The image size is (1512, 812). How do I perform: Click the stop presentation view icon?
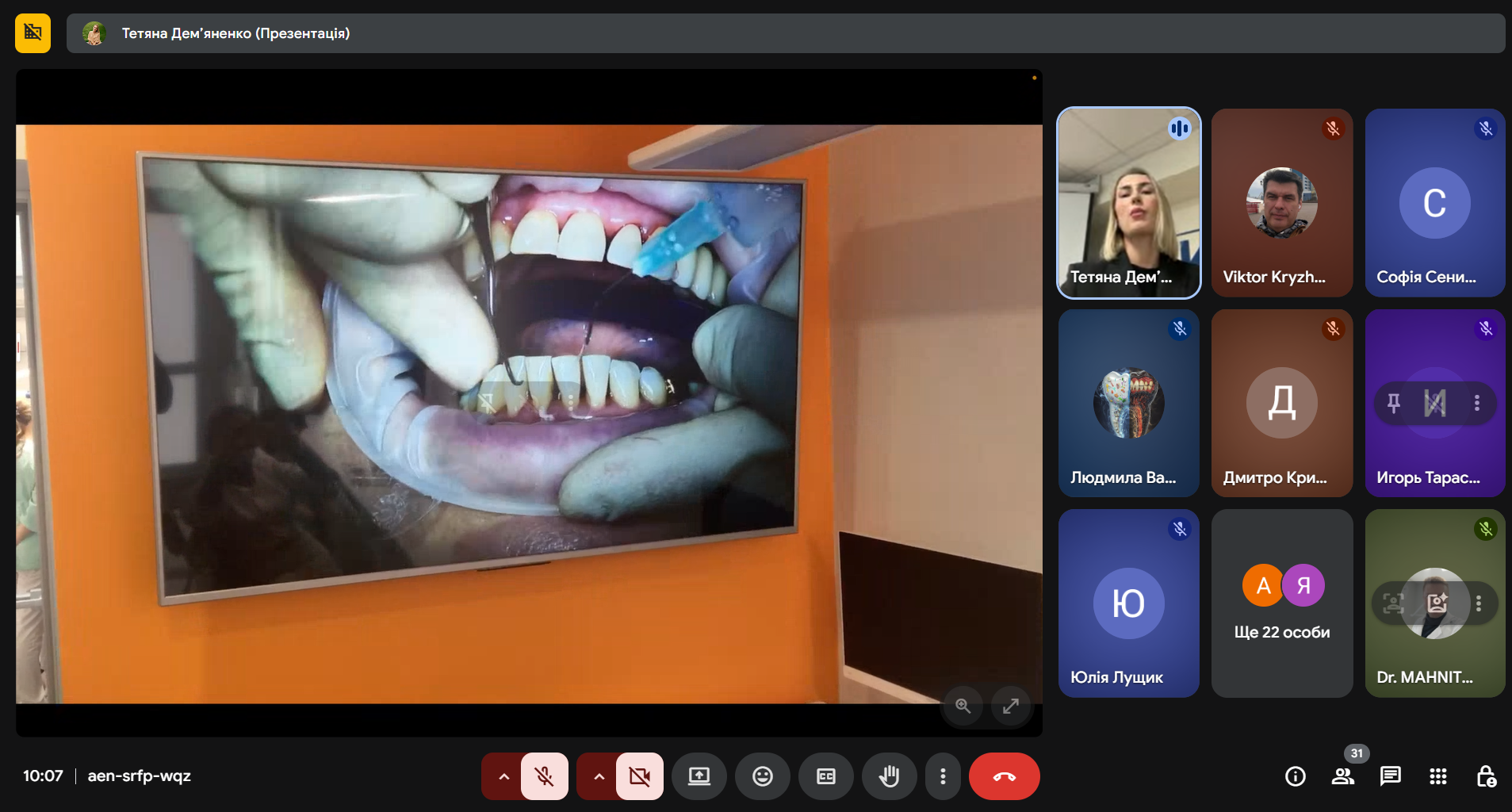33,33
